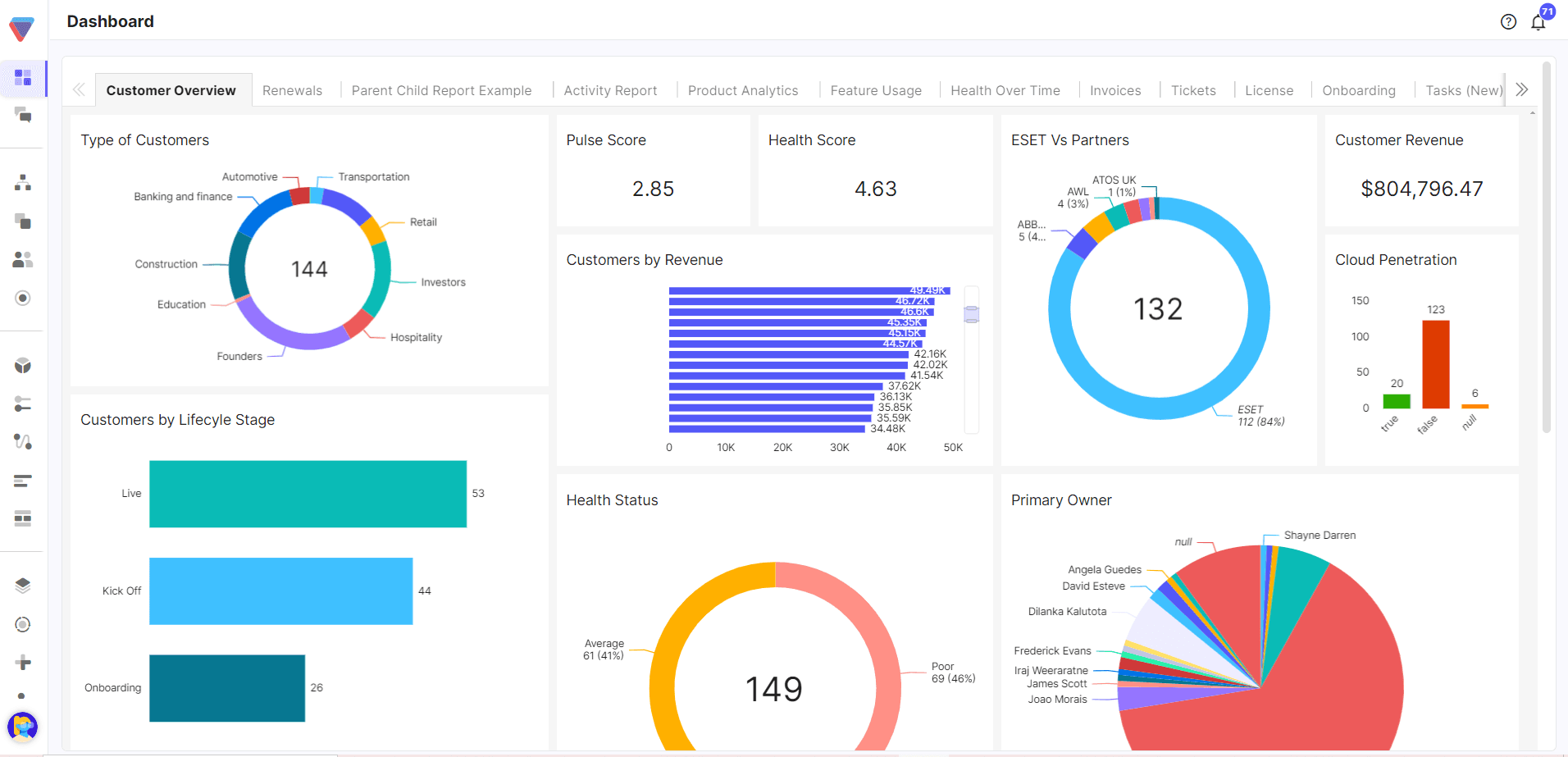Click the company logo at top left
This screenshot has height=757, width=1568.
[22, 29]
